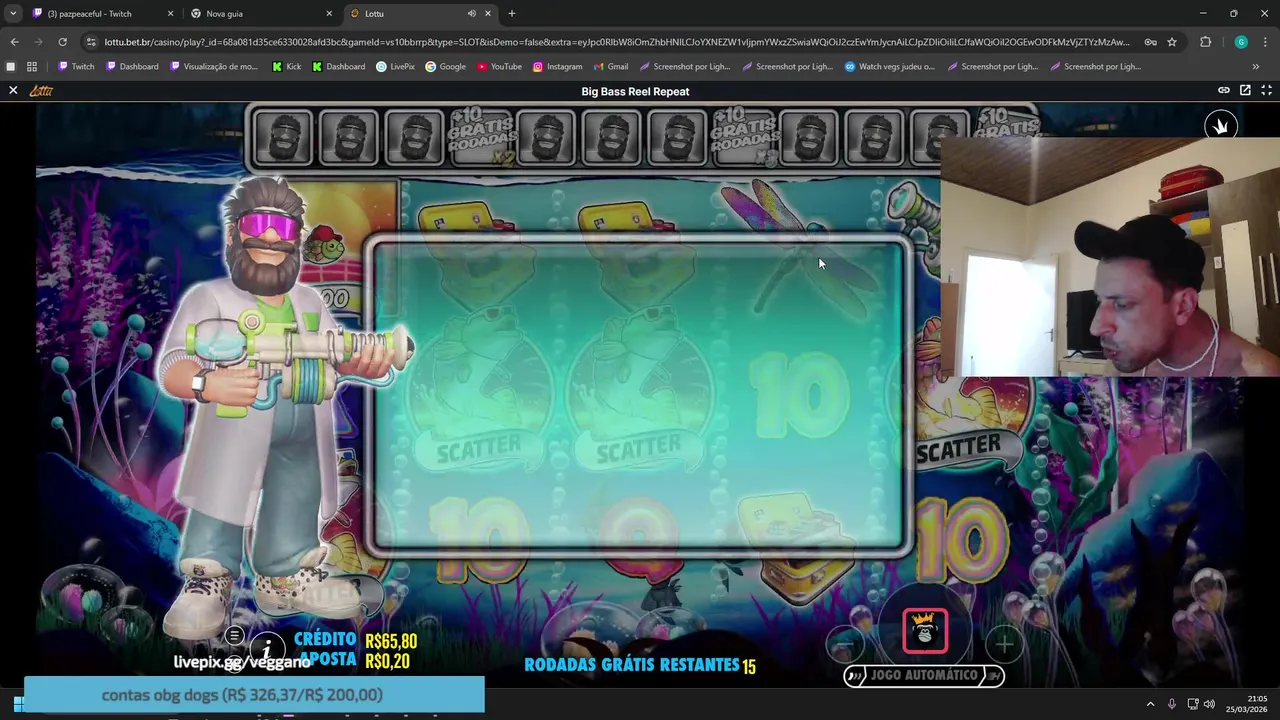This screenshot has width=1280, height=720.
Task: Toggle fullscreen mode for the game
Action: coord(1266,90)
